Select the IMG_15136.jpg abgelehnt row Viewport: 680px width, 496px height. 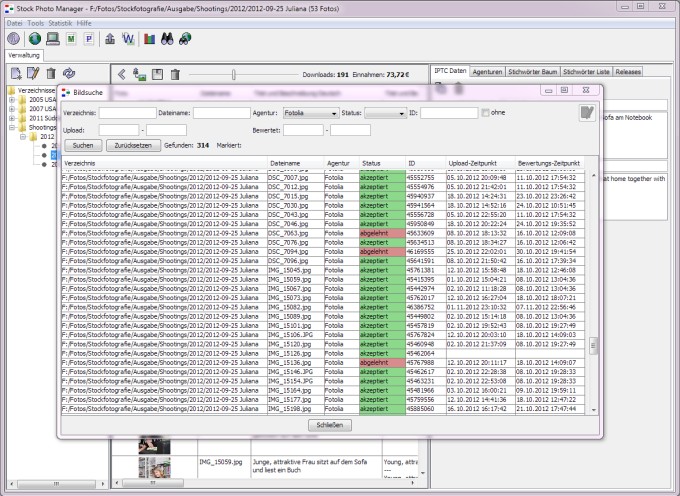coord(323,363)
